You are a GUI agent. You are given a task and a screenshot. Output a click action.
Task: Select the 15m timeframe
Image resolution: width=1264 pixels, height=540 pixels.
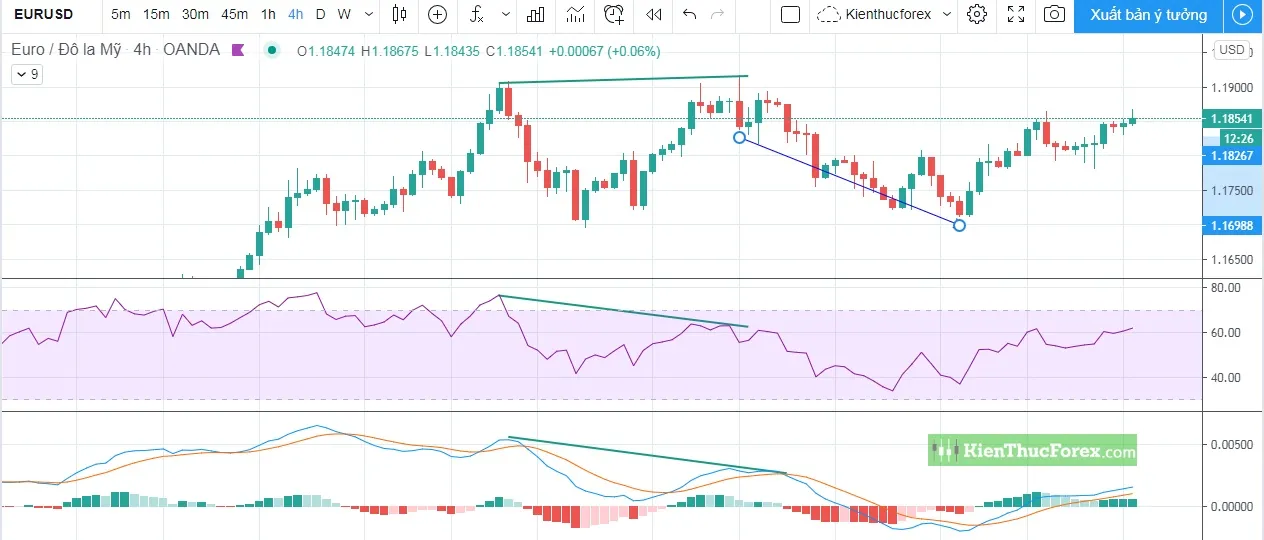pyautogui.click(x=156, y=14)
